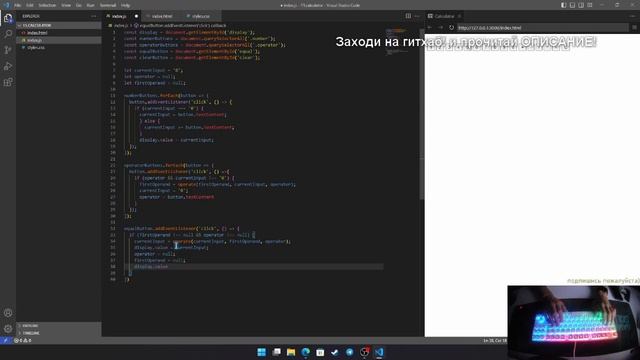Viewport: 640px width, 360px height.
Task: Open the Explorer panel more actions
Action: [x=94, y=16]
